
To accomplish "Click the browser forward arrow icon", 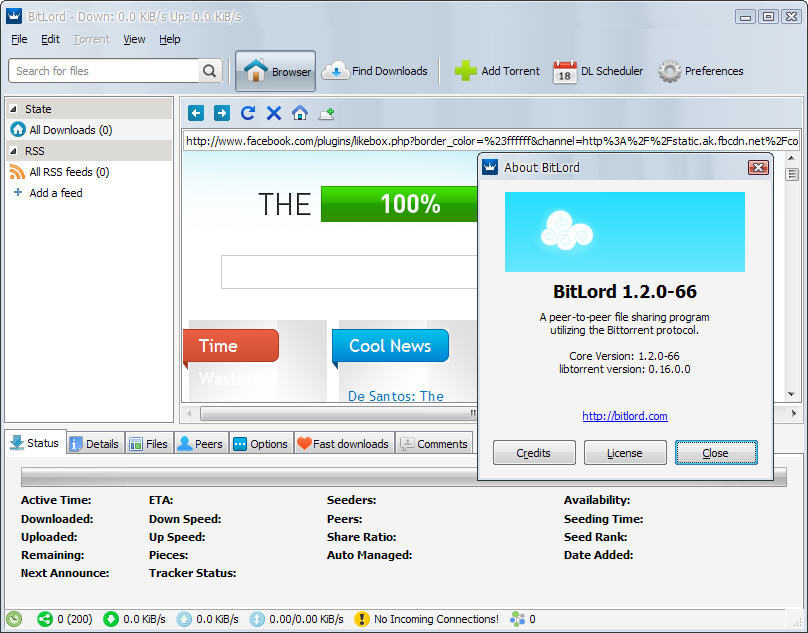I will pos(222,113).
